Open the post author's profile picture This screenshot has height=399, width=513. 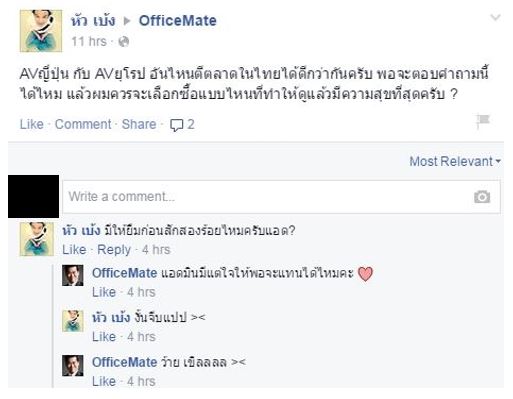click(x=41, y=31)
